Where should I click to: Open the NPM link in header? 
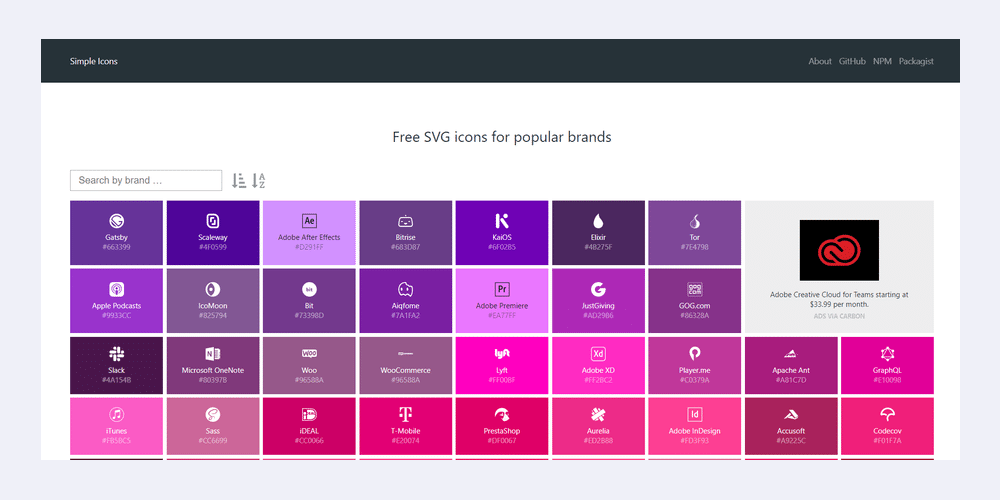[882, 61]
